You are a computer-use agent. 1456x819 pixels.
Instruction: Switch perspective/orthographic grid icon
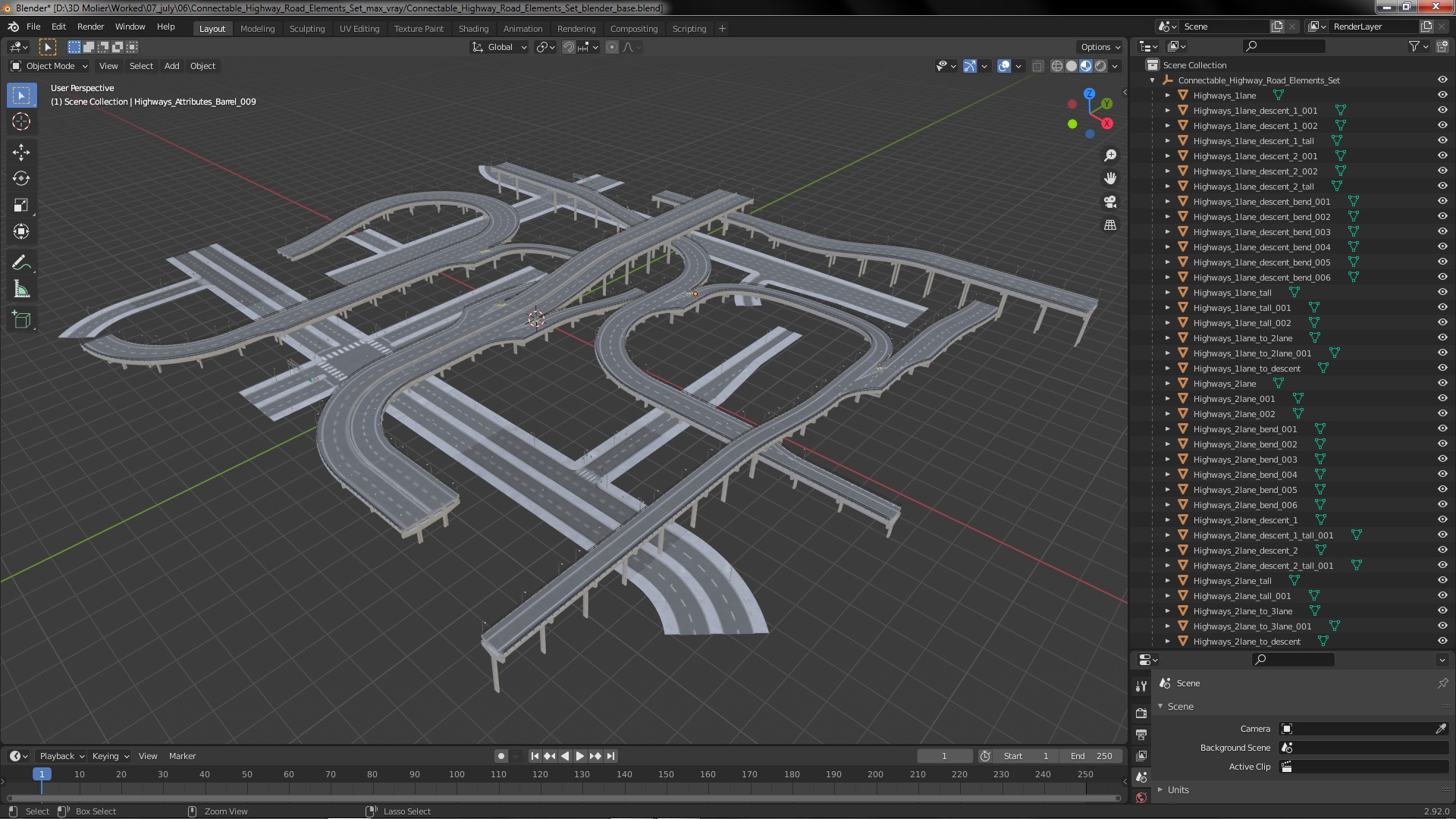(1110, 225)
